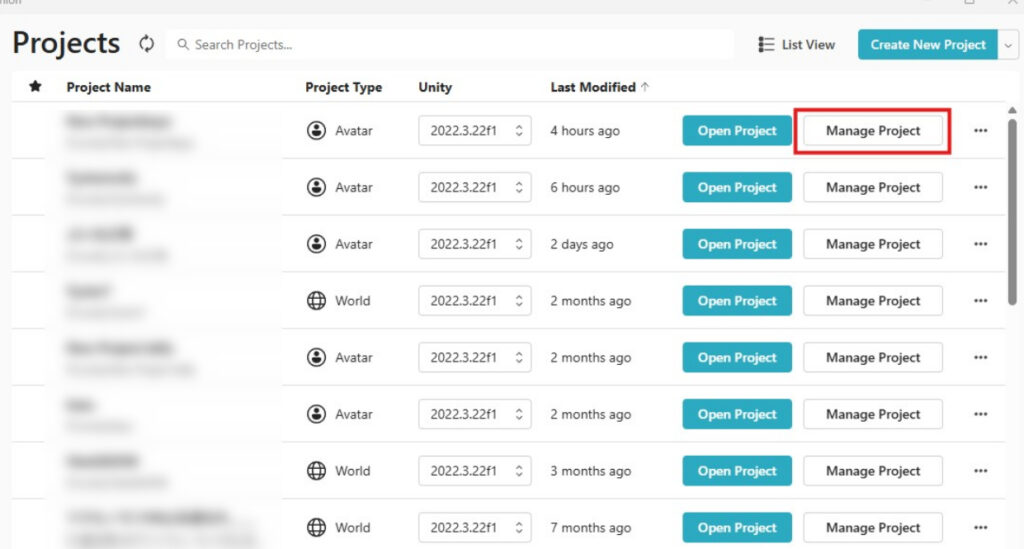The image size is (1024, 549).
Task: Click the highlighted Manage Project button in first row
Action: click(x=872, y=131)
